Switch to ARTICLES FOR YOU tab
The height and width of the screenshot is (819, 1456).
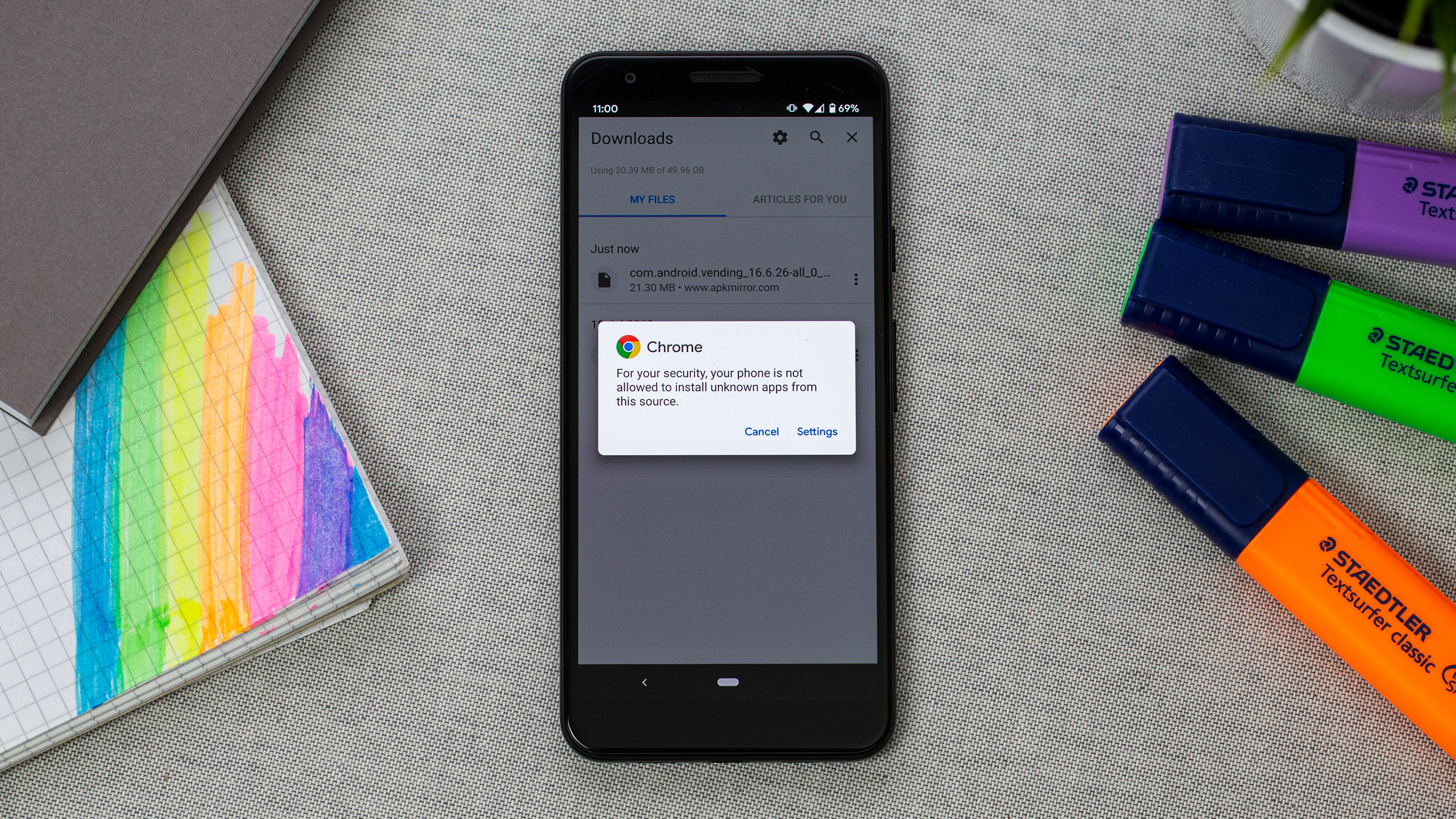click(800, 199)
